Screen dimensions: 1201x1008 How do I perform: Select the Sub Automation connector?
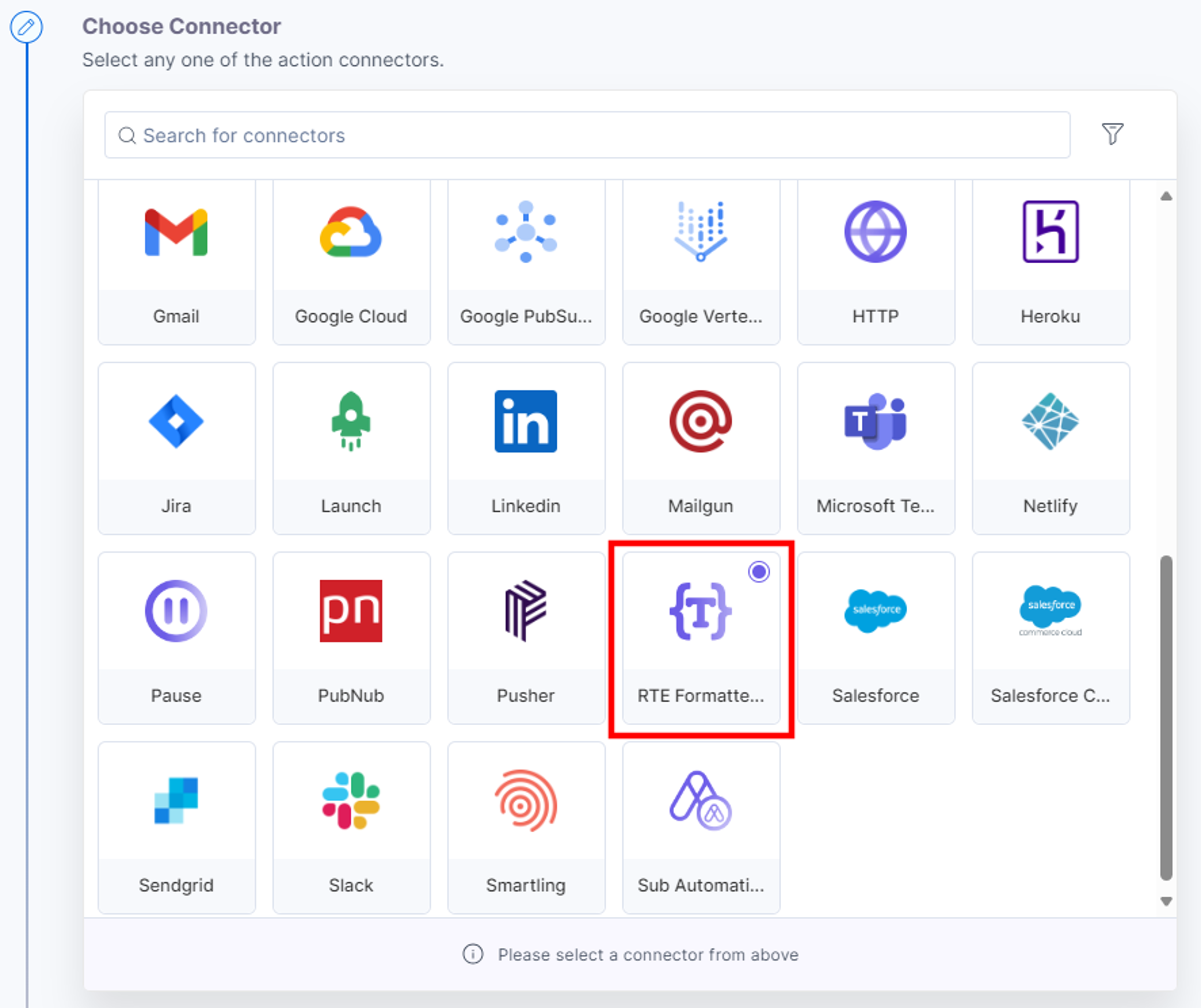tap(701, 828)
